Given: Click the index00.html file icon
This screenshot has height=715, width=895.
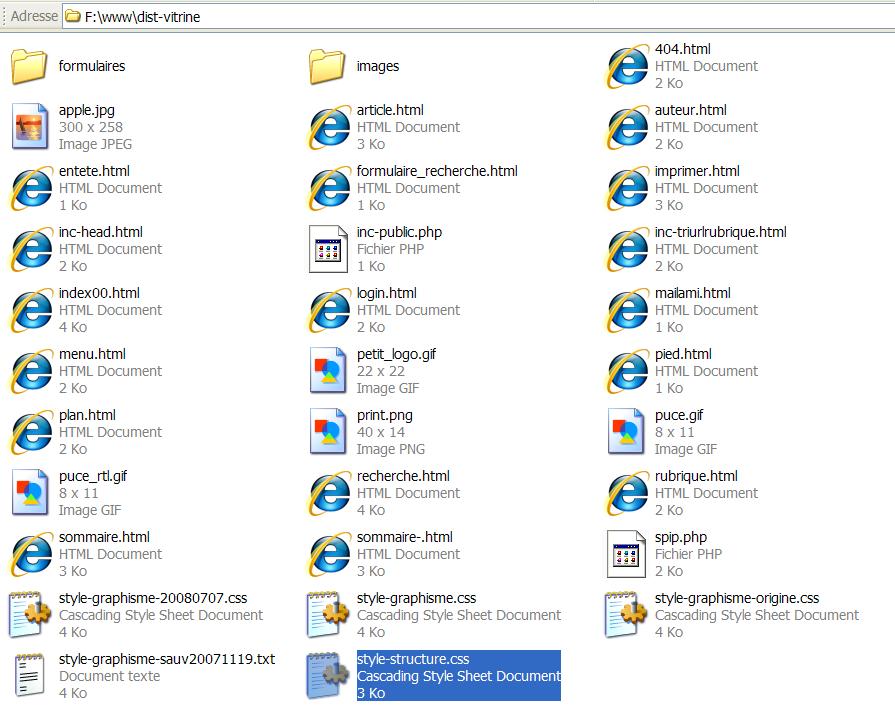Looking at the screenshot, I should (x=31, y=310).
